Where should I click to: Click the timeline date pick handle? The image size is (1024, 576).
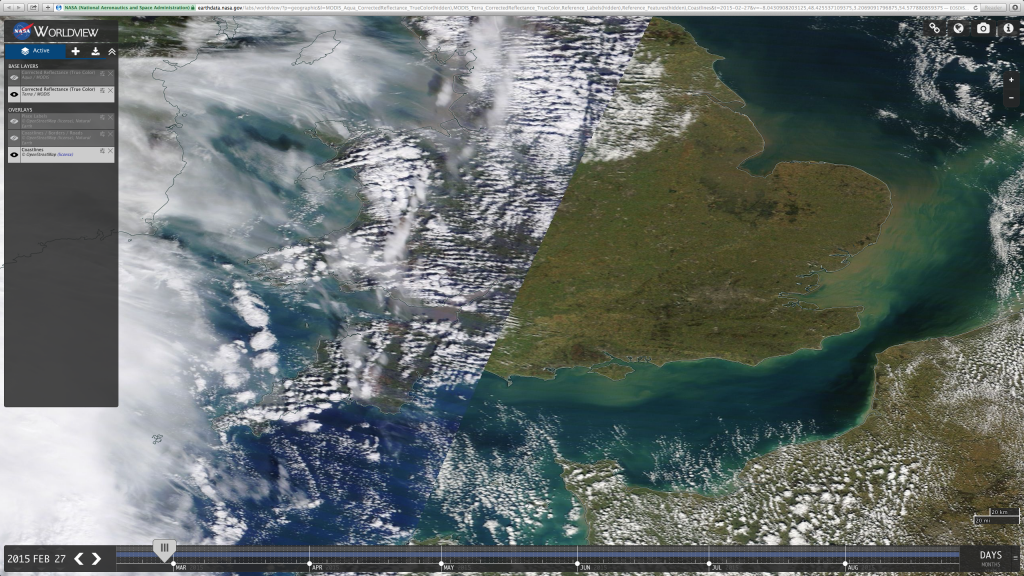coord(164,549)
